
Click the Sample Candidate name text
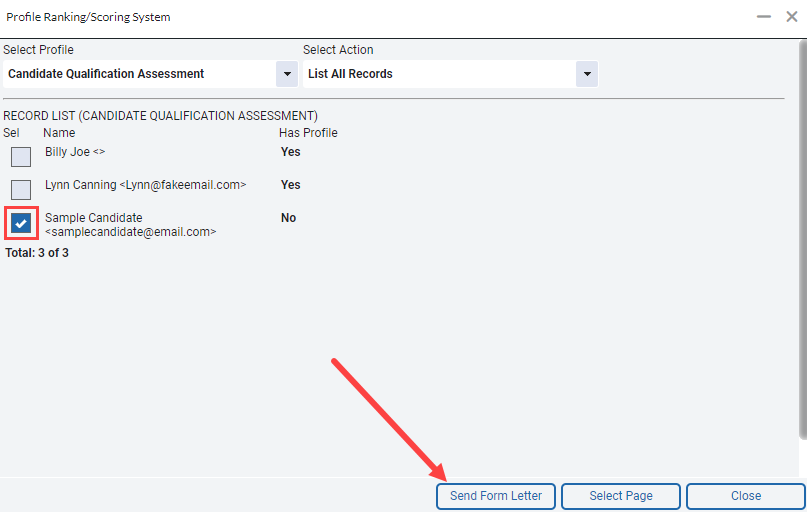pyautogui.click(x=94, y=218)
